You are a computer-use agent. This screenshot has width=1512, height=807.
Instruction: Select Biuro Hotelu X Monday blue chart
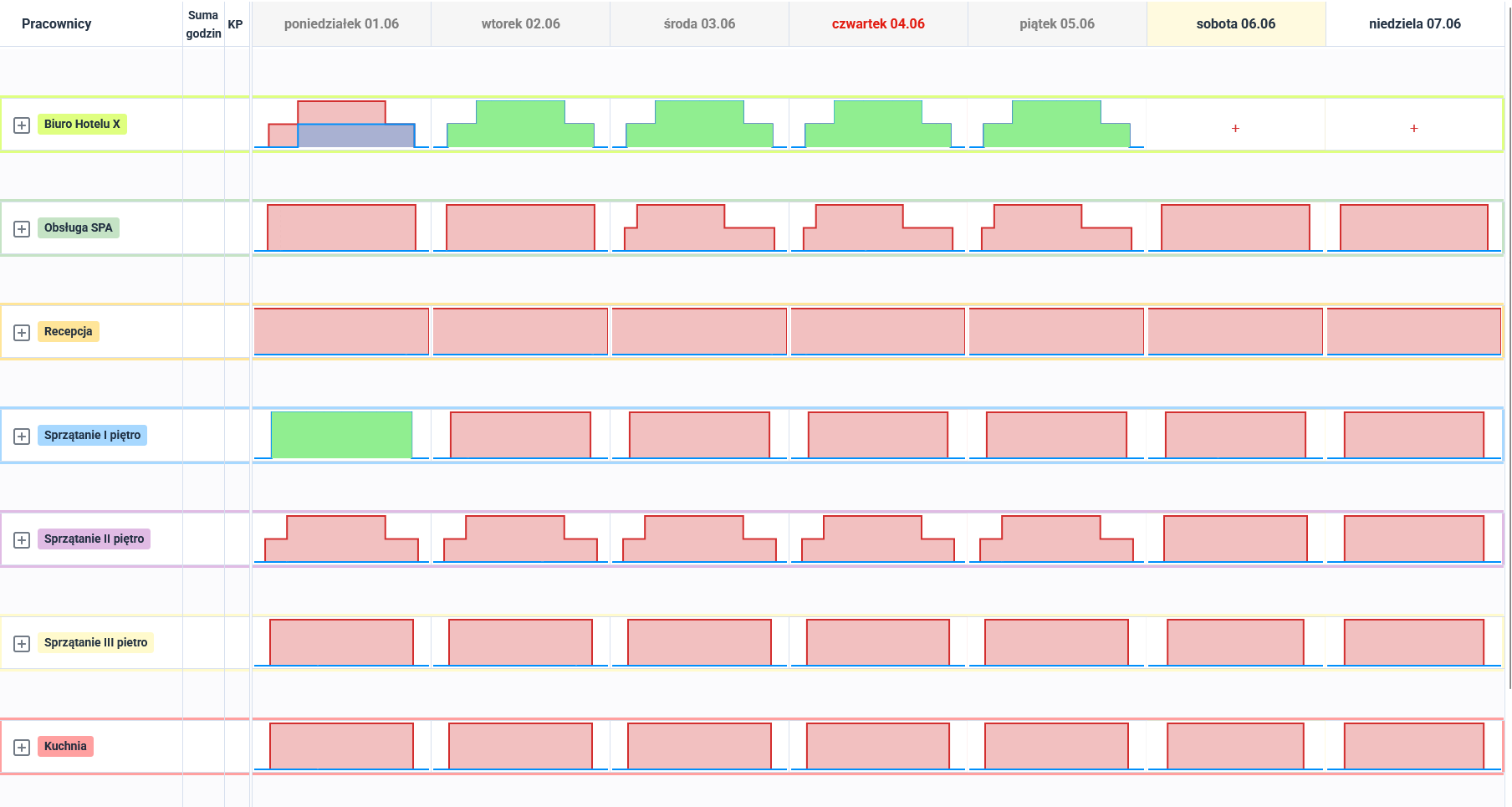(x=356, y=135)
